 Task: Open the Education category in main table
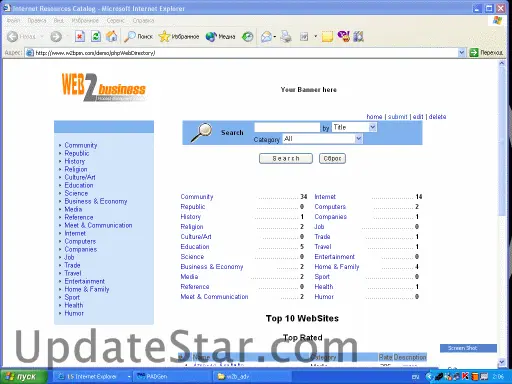(195, 247)
